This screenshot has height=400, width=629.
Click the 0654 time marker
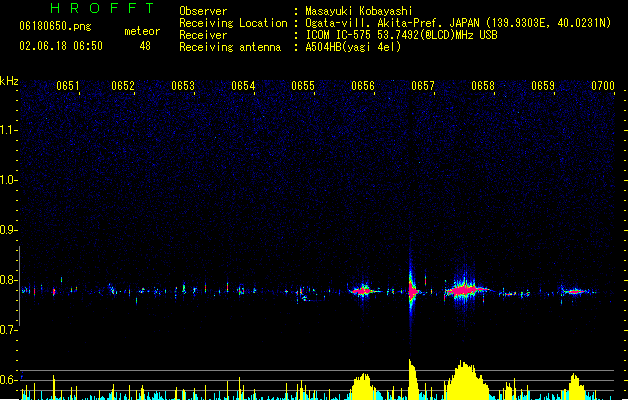click(x=243, y=86)
